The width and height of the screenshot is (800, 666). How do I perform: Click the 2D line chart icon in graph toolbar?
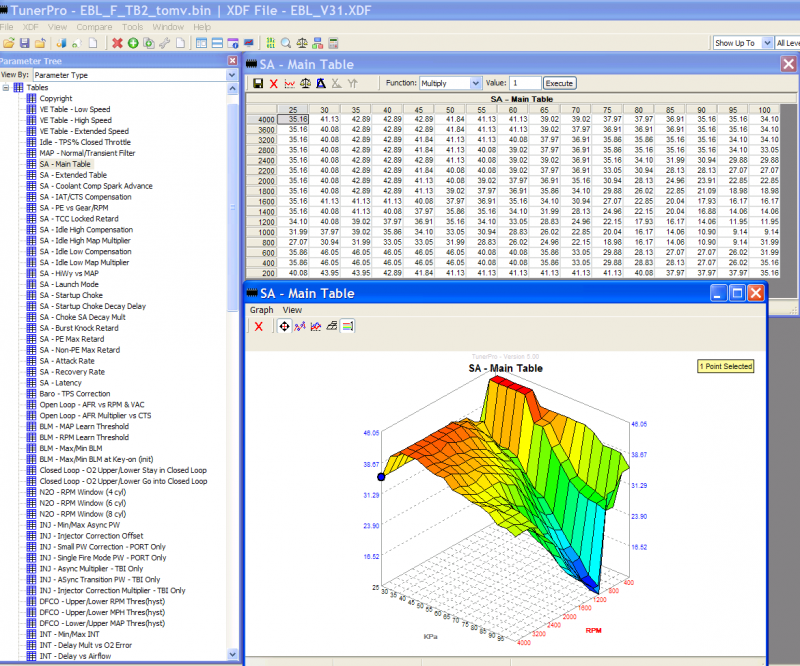coord(316,326)
